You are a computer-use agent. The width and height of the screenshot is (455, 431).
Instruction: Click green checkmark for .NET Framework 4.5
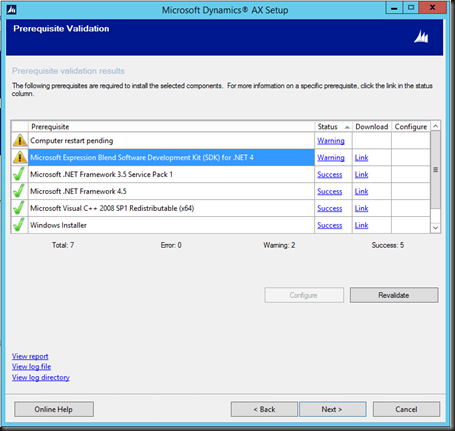point(19,191)
